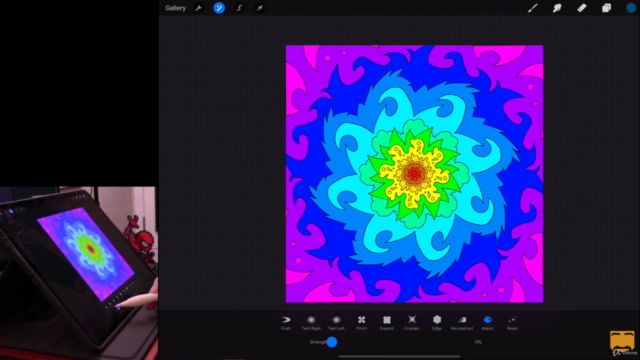Choose the Crystals liquify mode
Viewport: 640px width, 360px height.
click(412, 322)
